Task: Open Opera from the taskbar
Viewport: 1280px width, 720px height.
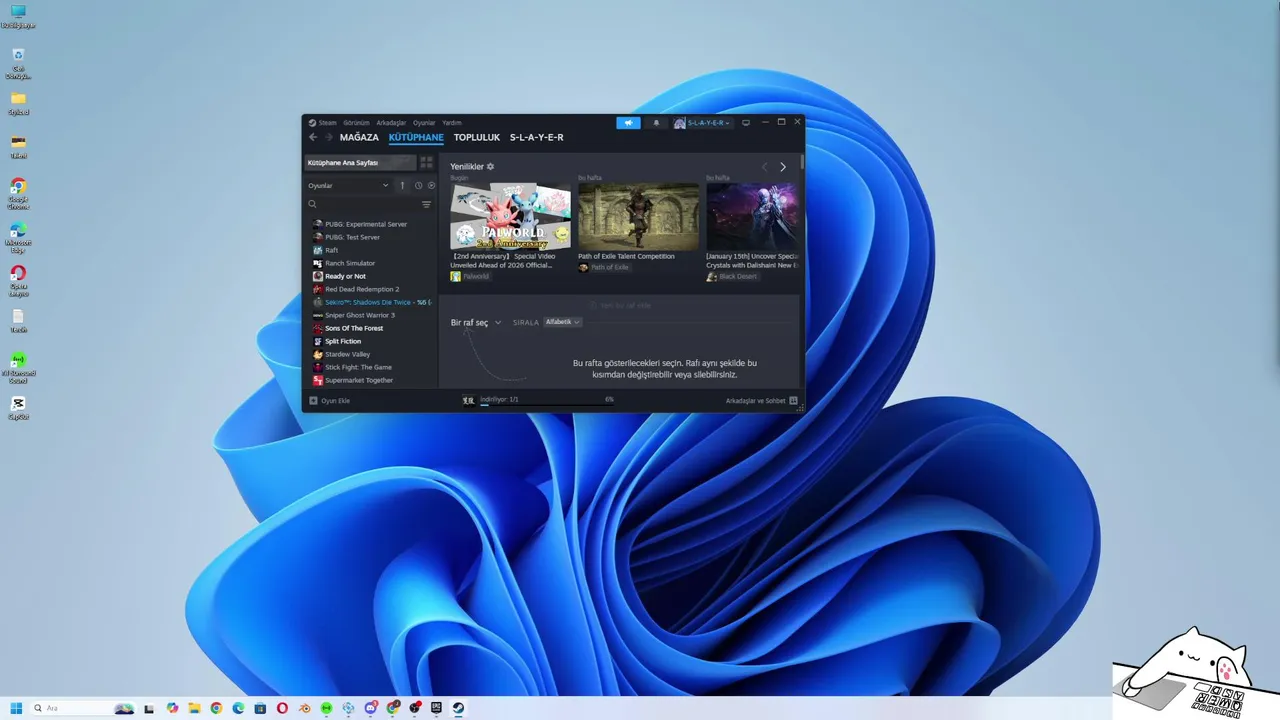Action: point(282,708)
